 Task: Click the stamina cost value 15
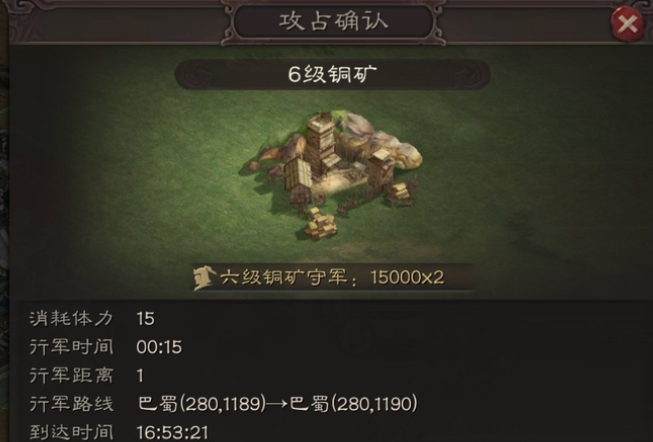tap(145, 319)
